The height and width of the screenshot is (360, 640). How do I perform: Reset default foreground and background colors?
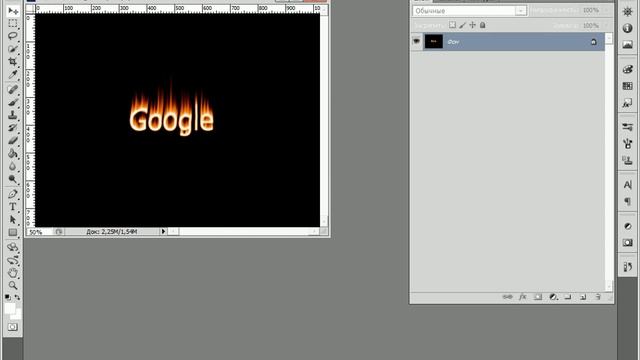(x=8, y=297)
